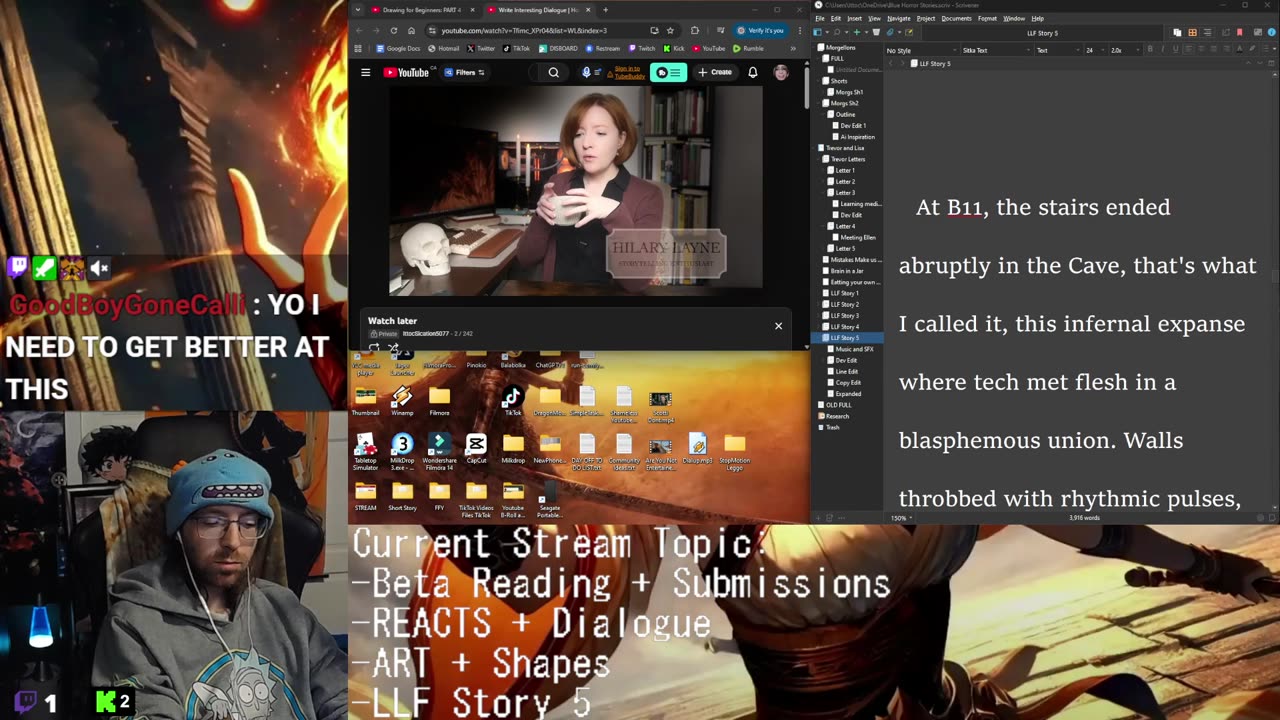Image resolution: width=1280 pixels, height=720 pixels.
Task: Go to the browser home page
Action: pyautogui.click(x=411, y=30)
